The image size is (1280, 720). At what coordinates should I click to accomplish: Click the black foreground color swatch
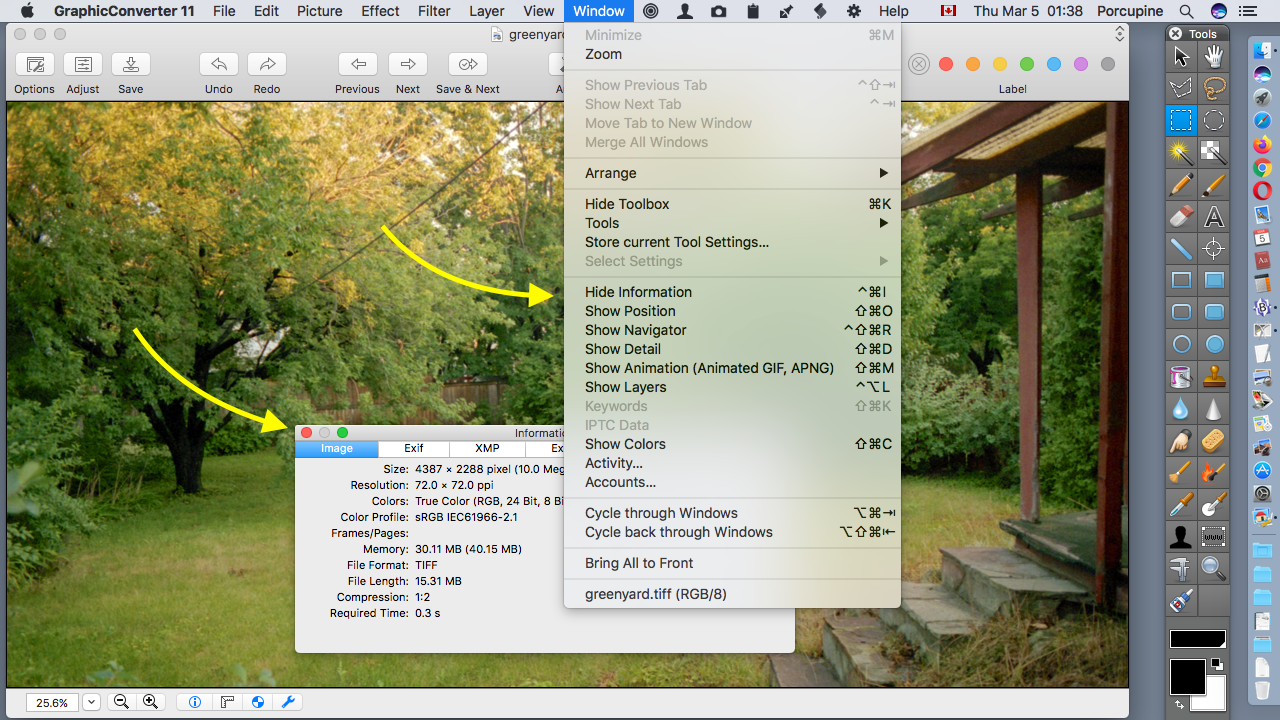point(1187,676)
